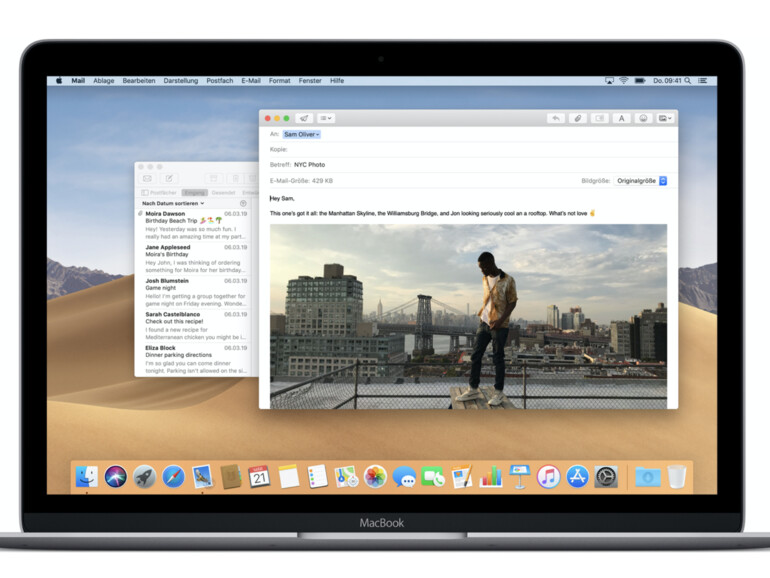Image resolution: width=770 pixels, height=578 pixels.
Task: Toggle the message filter circle icon
Action: pos(243,203)
